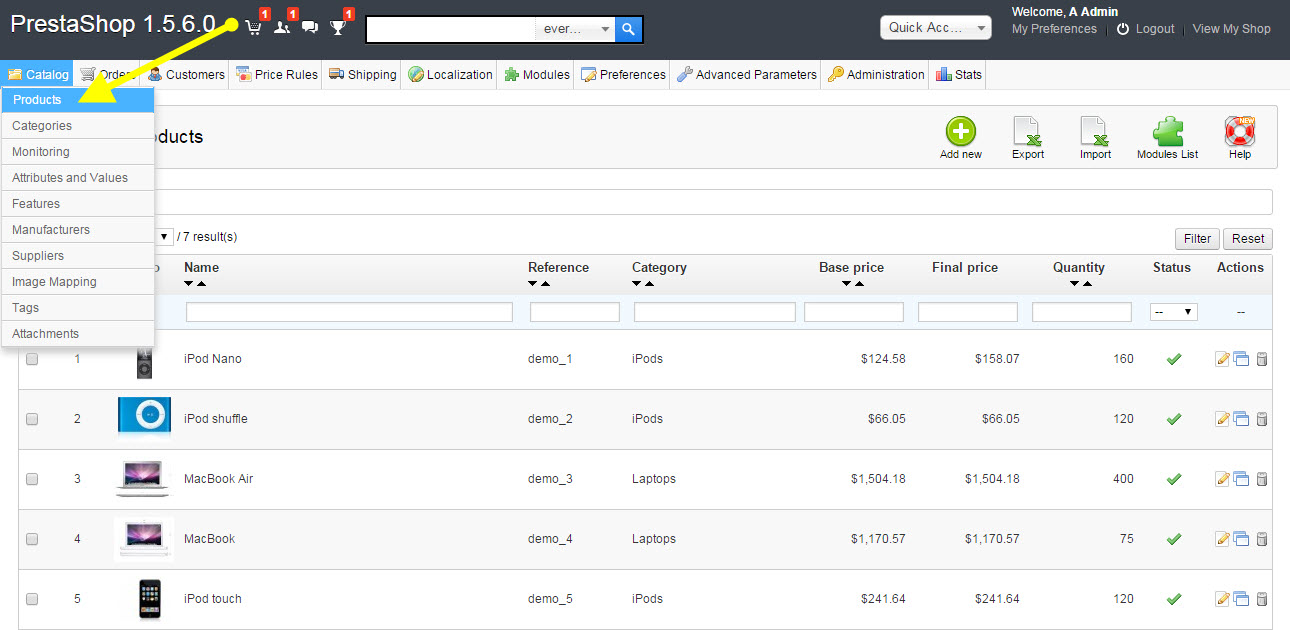
Task: Open the shopping cart orders notification icon
Action: coord(254,27)
